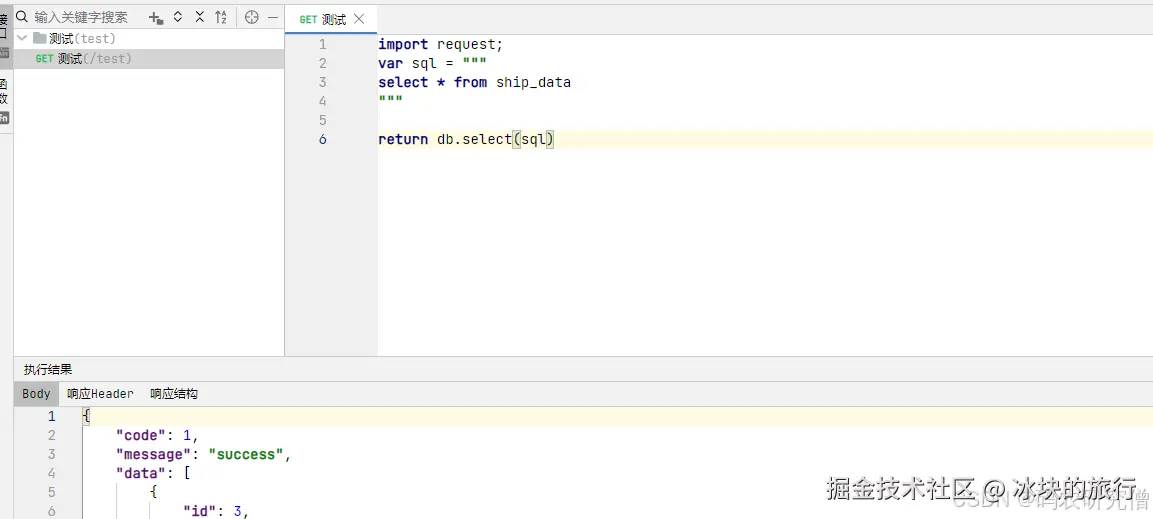Click the fn function icon in the sidebar
Viewport: 1153px width, 519px height.
[x=4, y=118]
